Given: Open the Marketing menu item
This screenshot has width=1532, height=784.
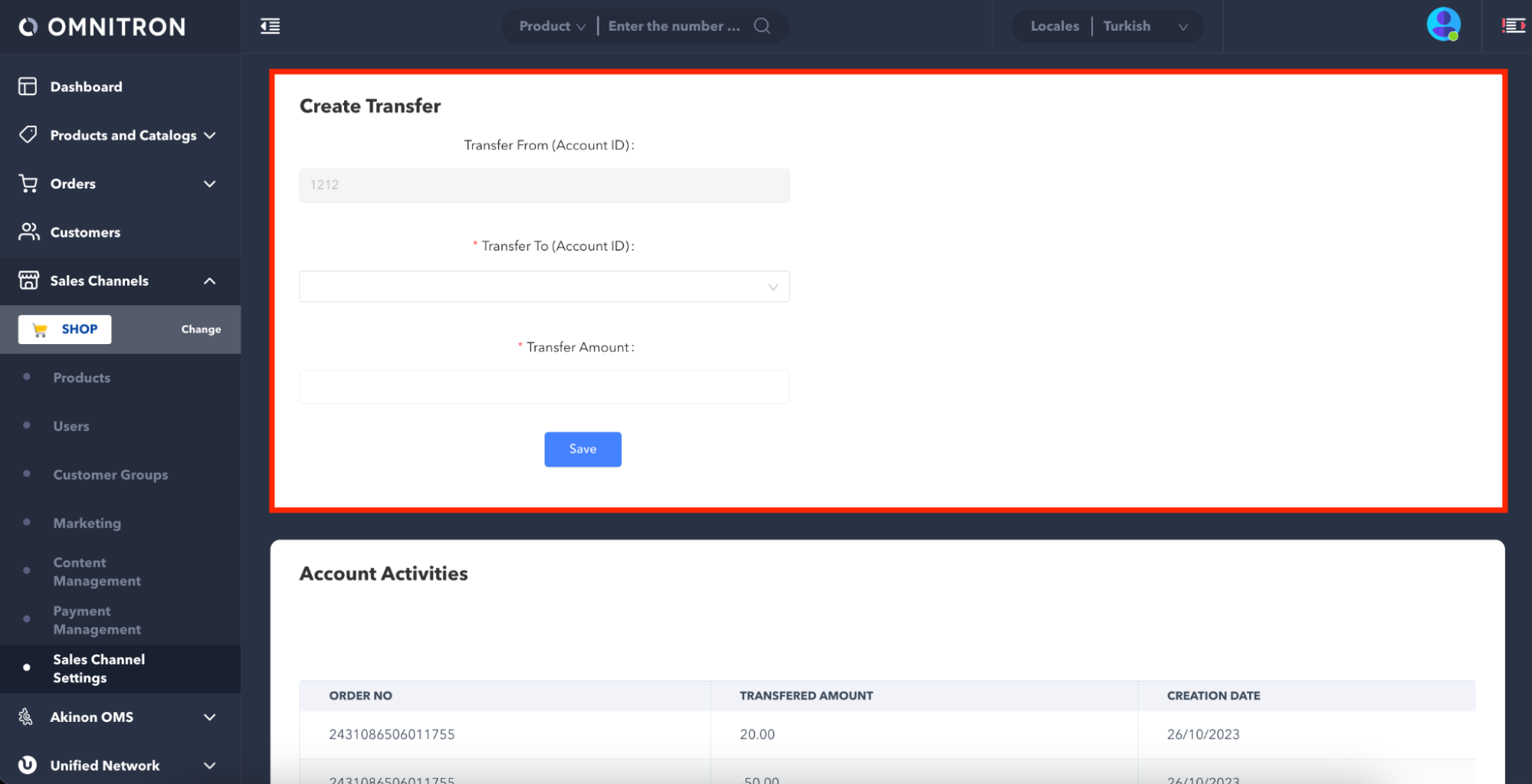Looking at the screenshot, I should (x=87, y=523).
